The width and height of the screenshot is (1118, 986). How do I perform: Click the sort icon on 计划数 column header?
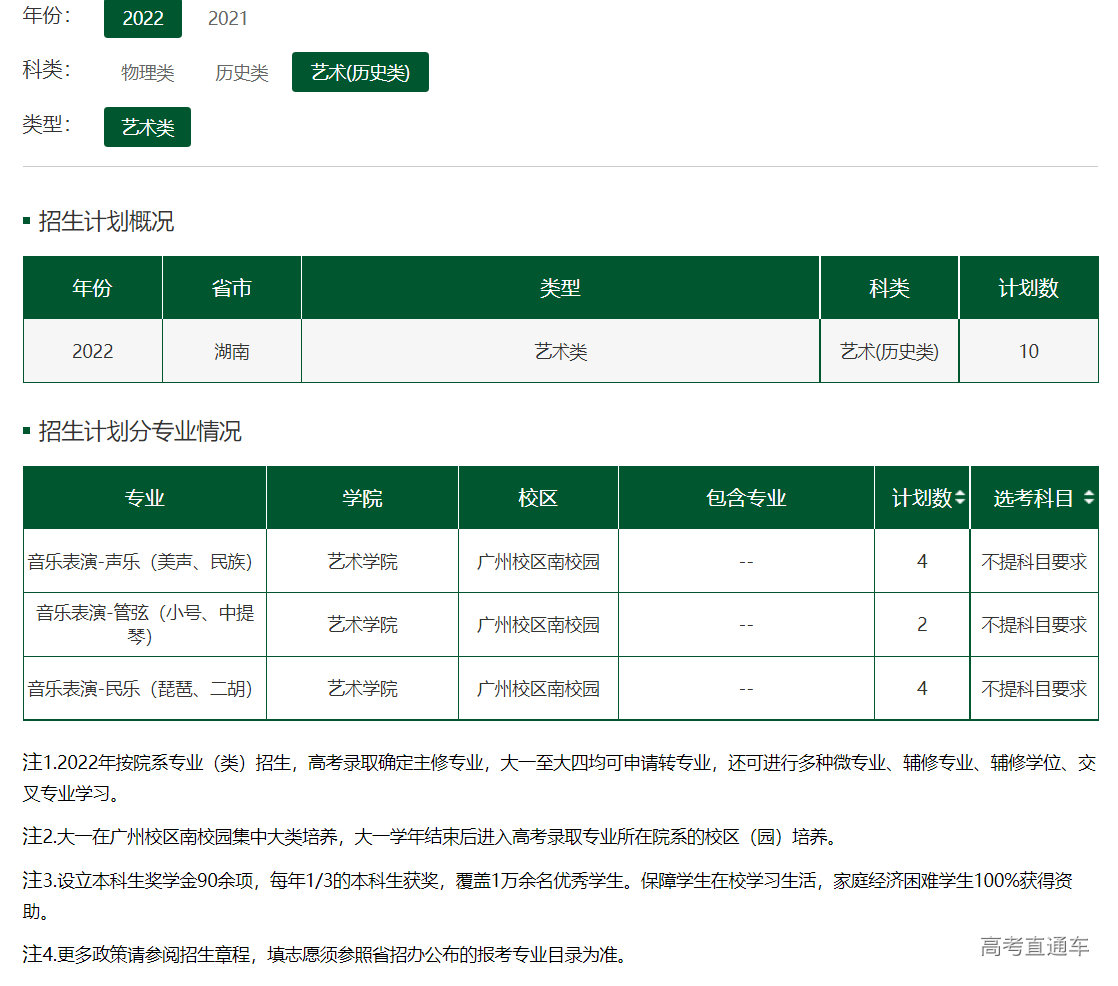tap(958, 497)
